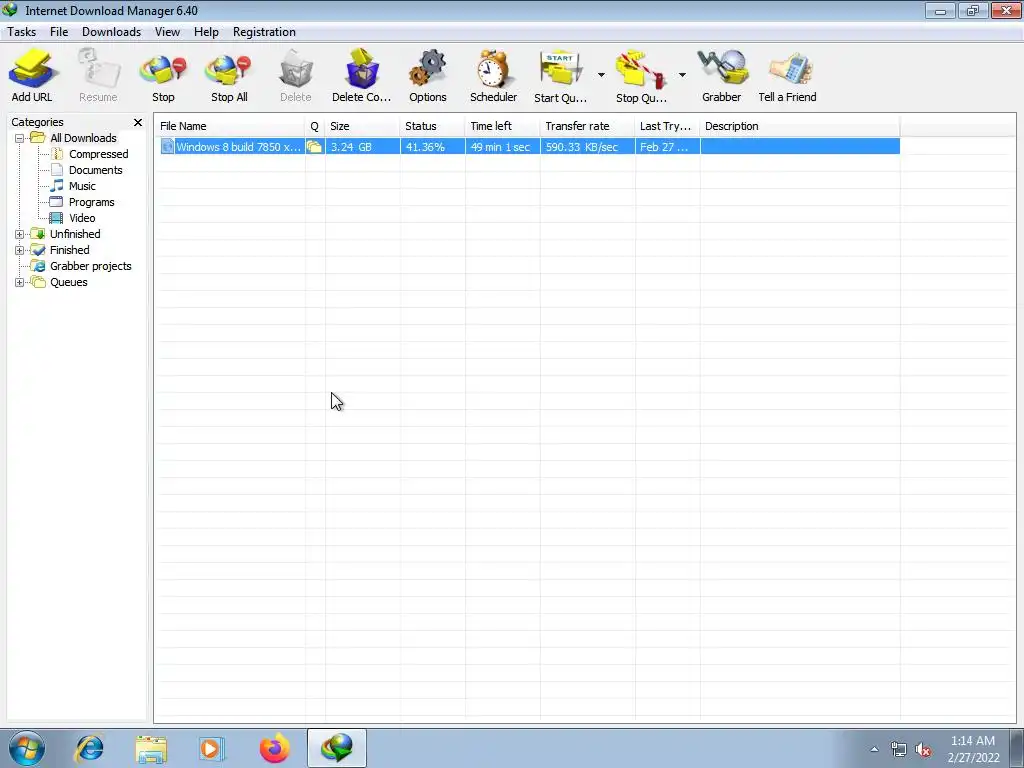1024x768 pixels.
Task: Click the 49 min 1 sec time cell
Action: pos(503,147)
